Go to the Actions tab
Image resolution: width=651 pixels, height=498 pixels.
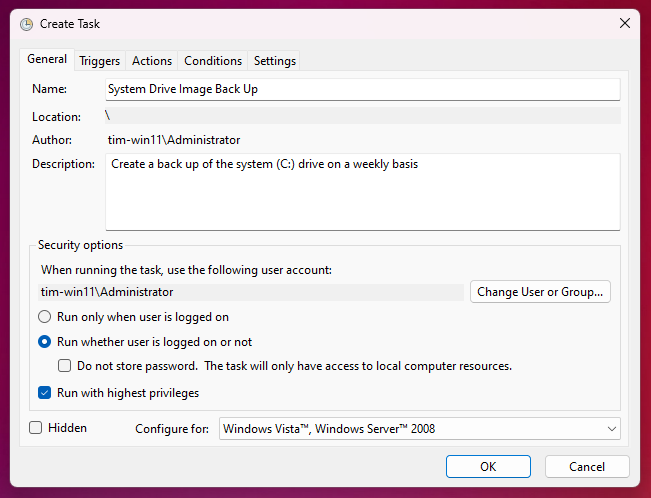152,61
